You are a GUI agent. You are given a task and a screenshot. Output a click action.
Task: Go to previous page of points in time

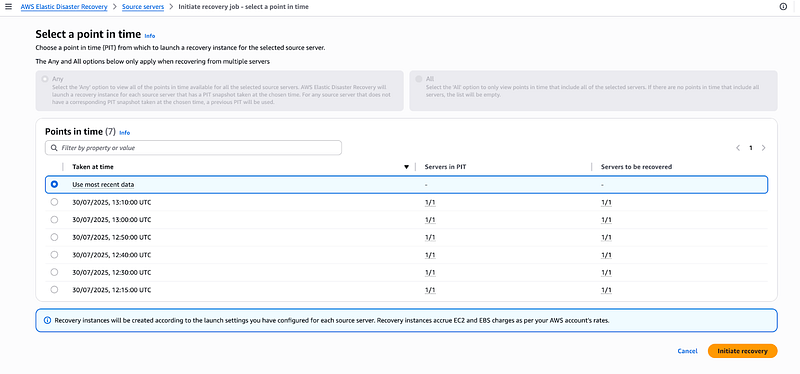point(738,148)
